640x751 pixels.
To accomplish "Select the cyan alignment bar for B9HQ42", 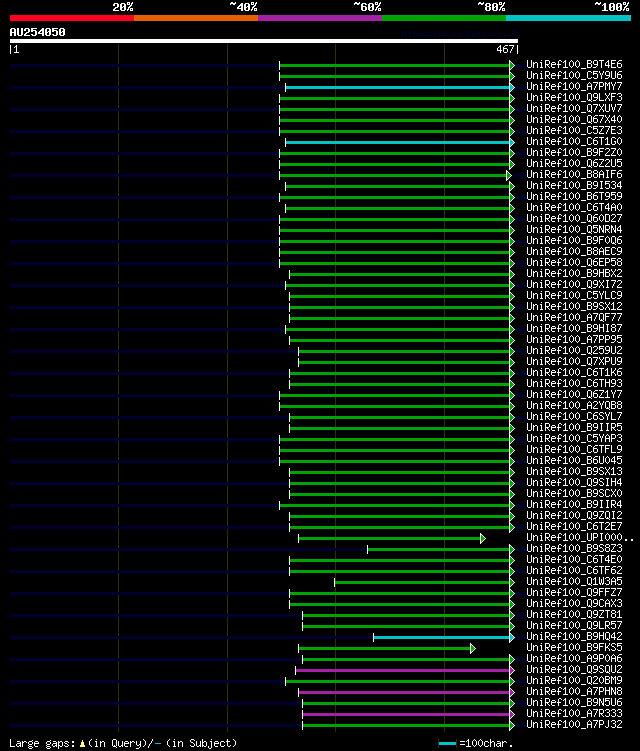I will click(442, 638).
